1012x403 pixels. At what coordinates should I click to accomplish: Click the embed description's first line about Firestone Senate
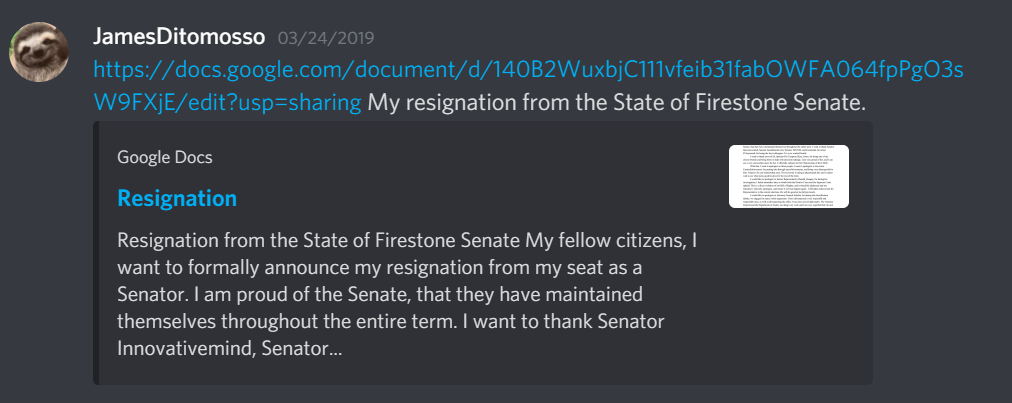point(407,242)
